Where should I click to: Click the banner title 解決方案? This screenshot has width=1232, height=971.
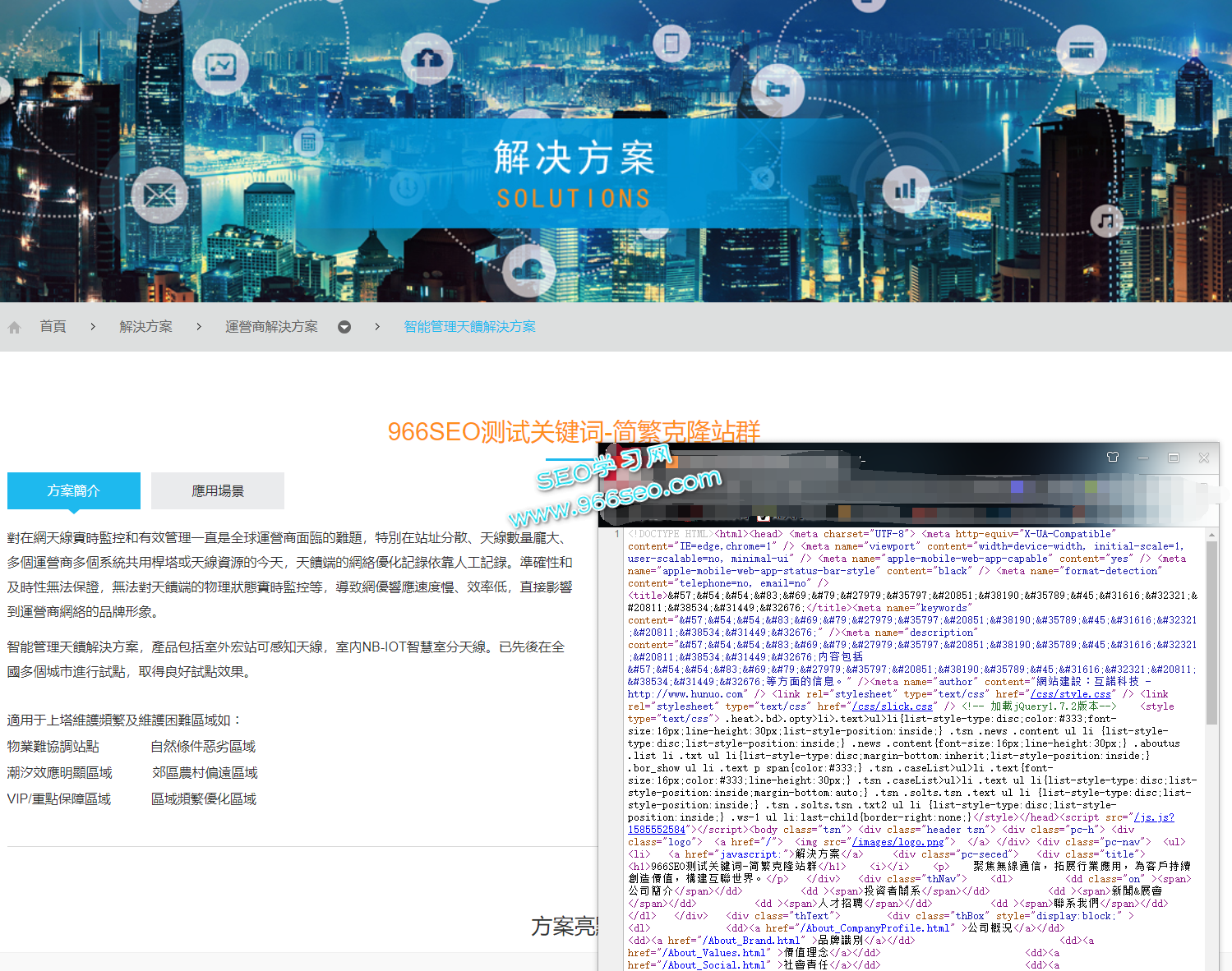574,157
